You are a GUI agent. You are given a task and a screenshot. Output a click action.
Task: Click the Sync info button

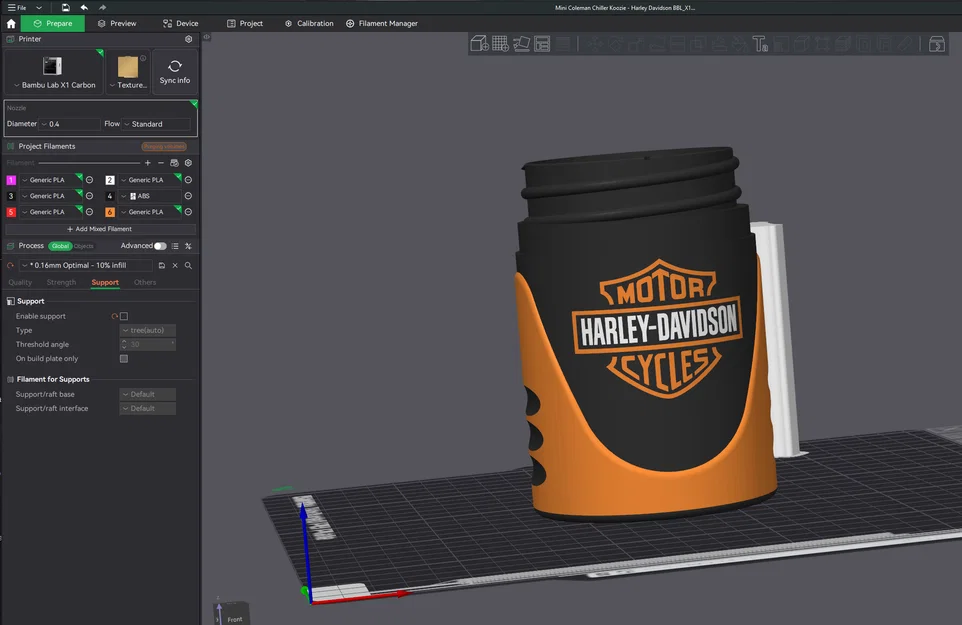pos(175,72)
